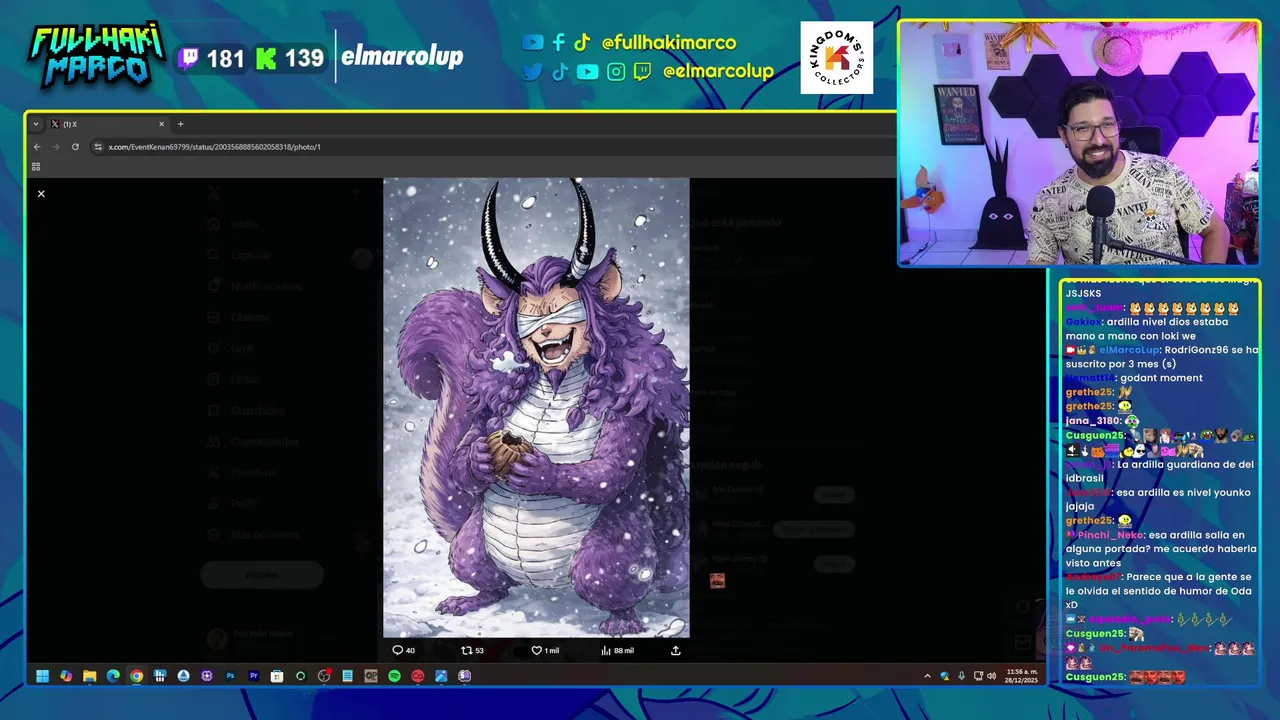
Task: Open the share icon under the photo
Action: click(676, 650)
